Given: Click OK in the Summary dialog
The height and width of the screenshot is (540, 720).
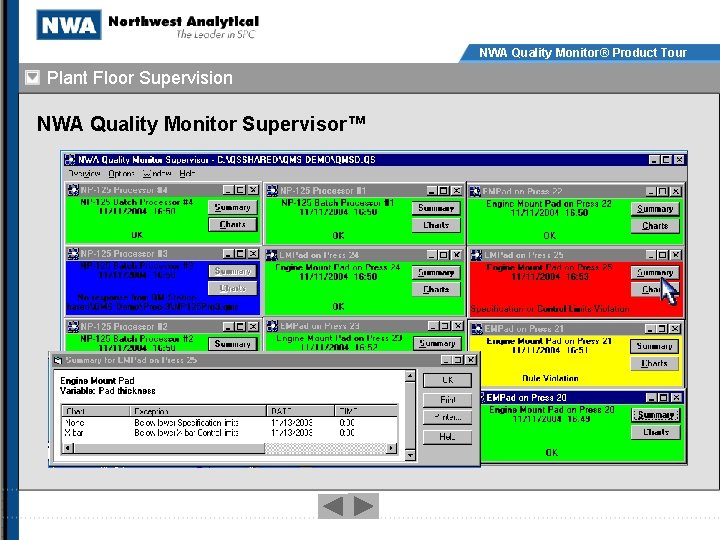Looking at the screenshot, I should (x=447, y=380).
